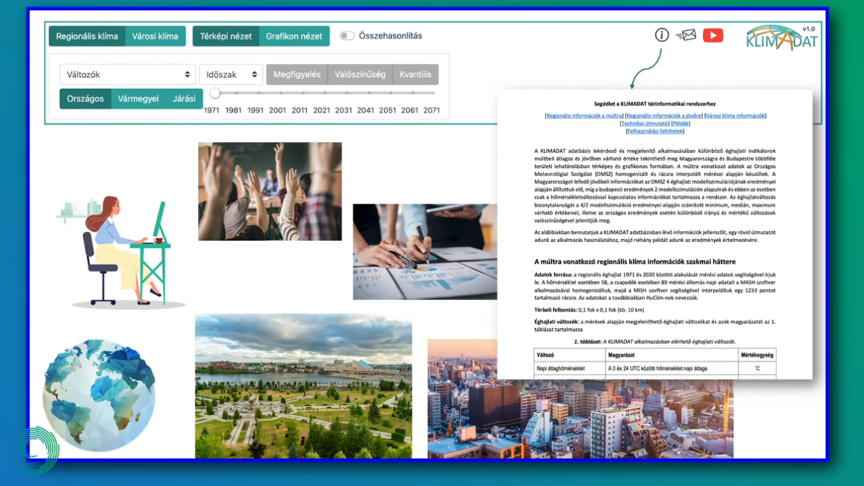Click the year slider handle at 1971

[x=214, y=93]
